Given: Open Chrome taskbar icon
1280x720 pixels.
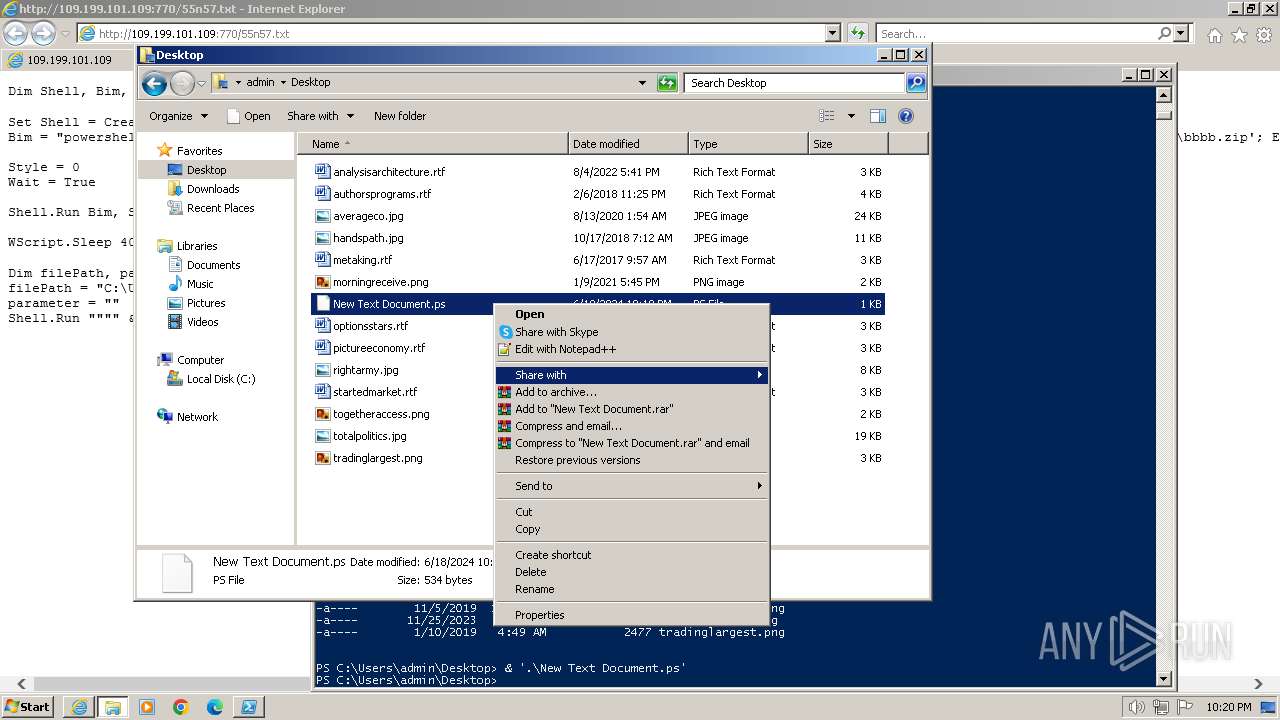Looking at the screenshot, I should pyautogui.click(x=181, y=707).
